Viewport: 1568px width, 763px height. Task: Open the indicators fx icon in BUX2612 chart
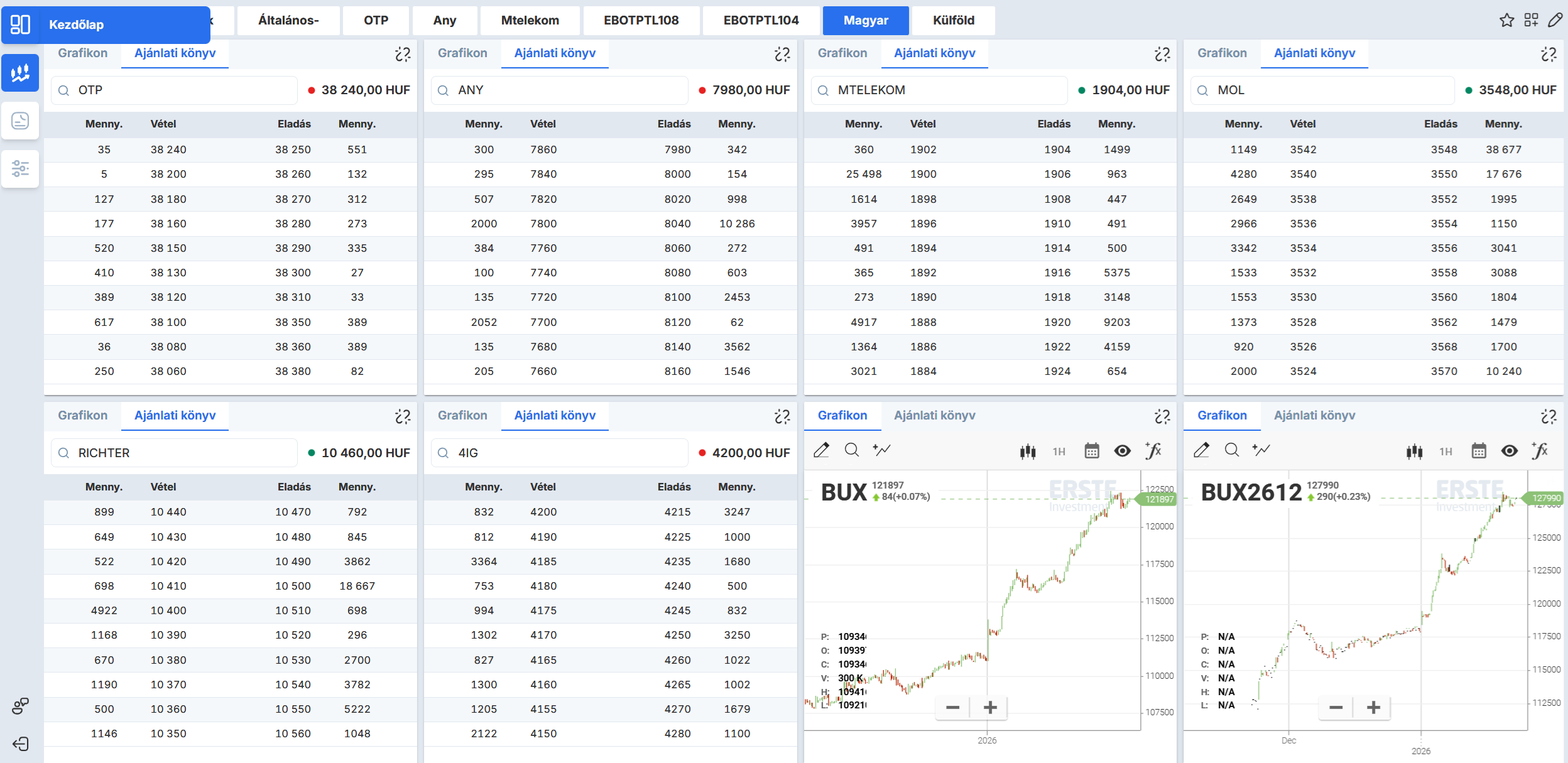[x=1540, y=450]
